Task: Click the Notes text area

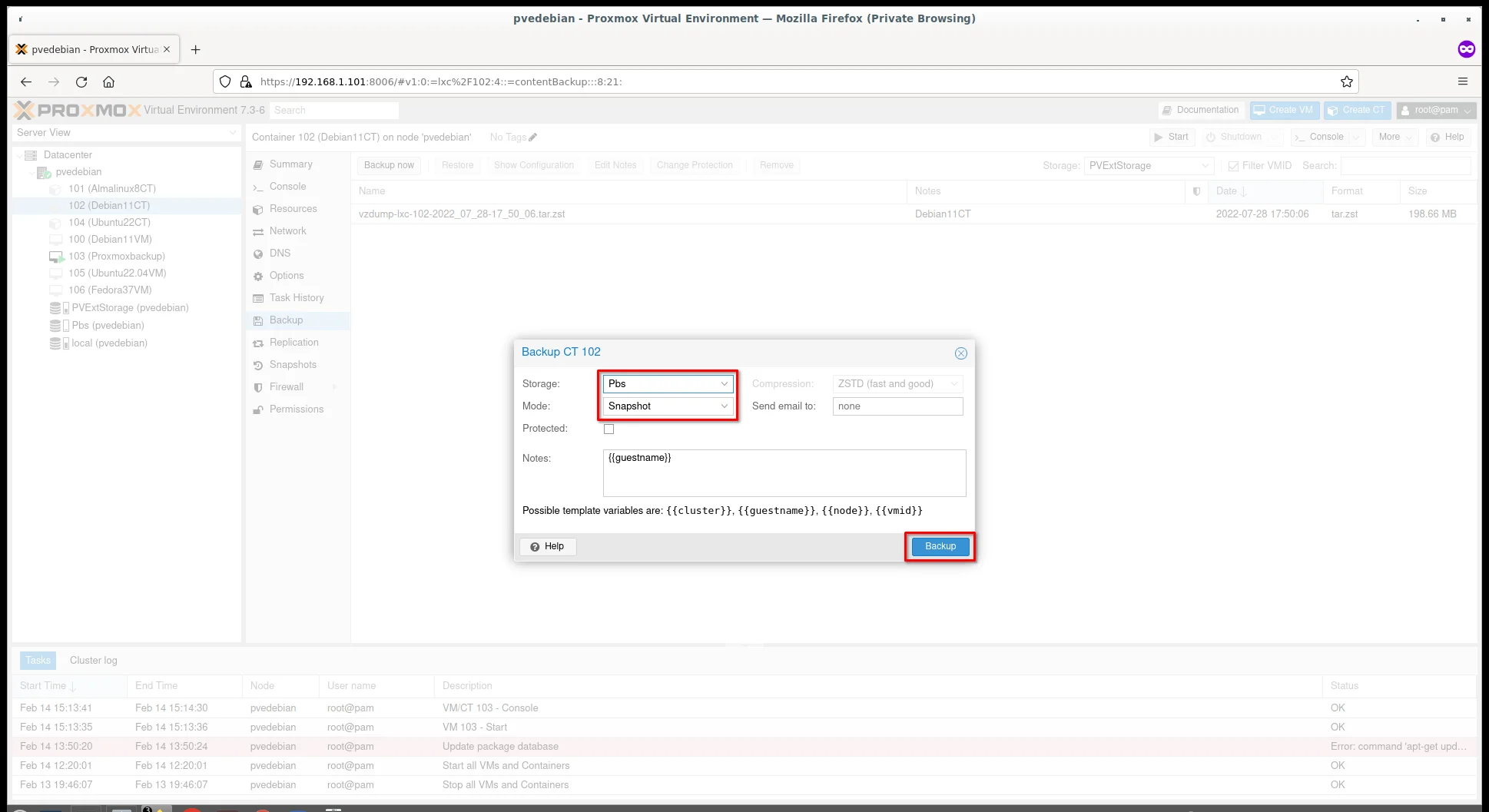Action: coord(784,473)
